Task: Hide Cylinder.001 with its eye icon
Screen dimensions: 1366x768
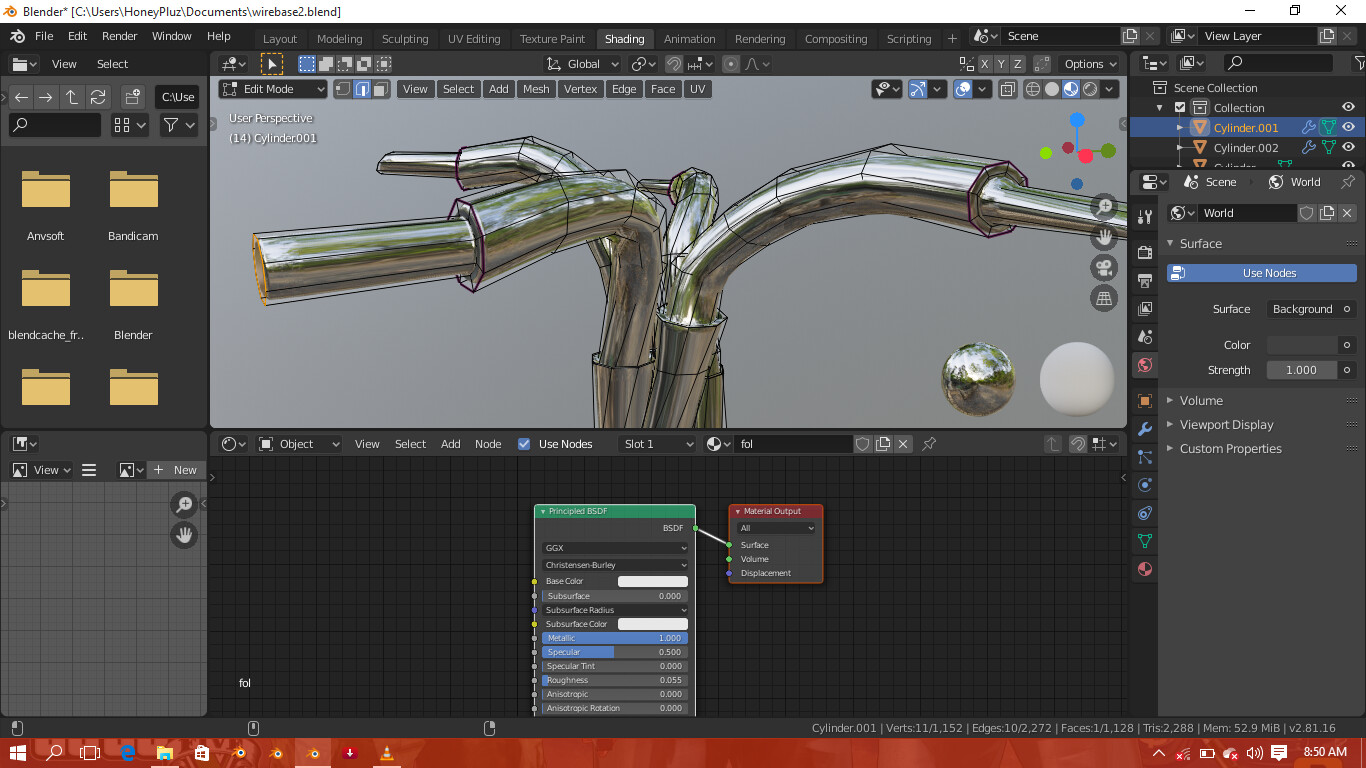Action: 1349,127
